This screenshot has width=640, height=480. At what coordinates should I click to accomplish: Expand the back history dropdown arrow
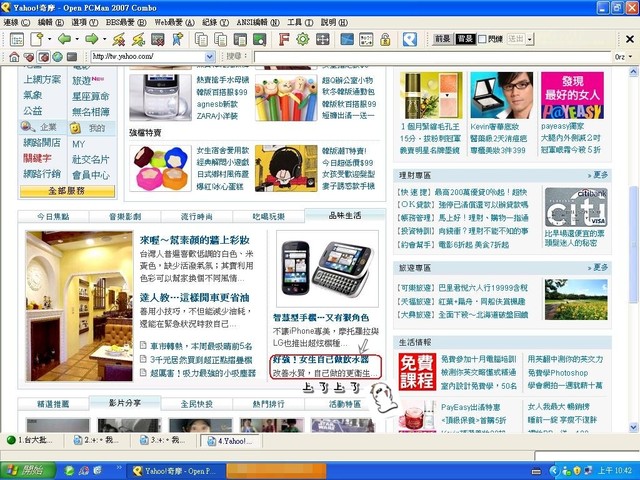77,39
